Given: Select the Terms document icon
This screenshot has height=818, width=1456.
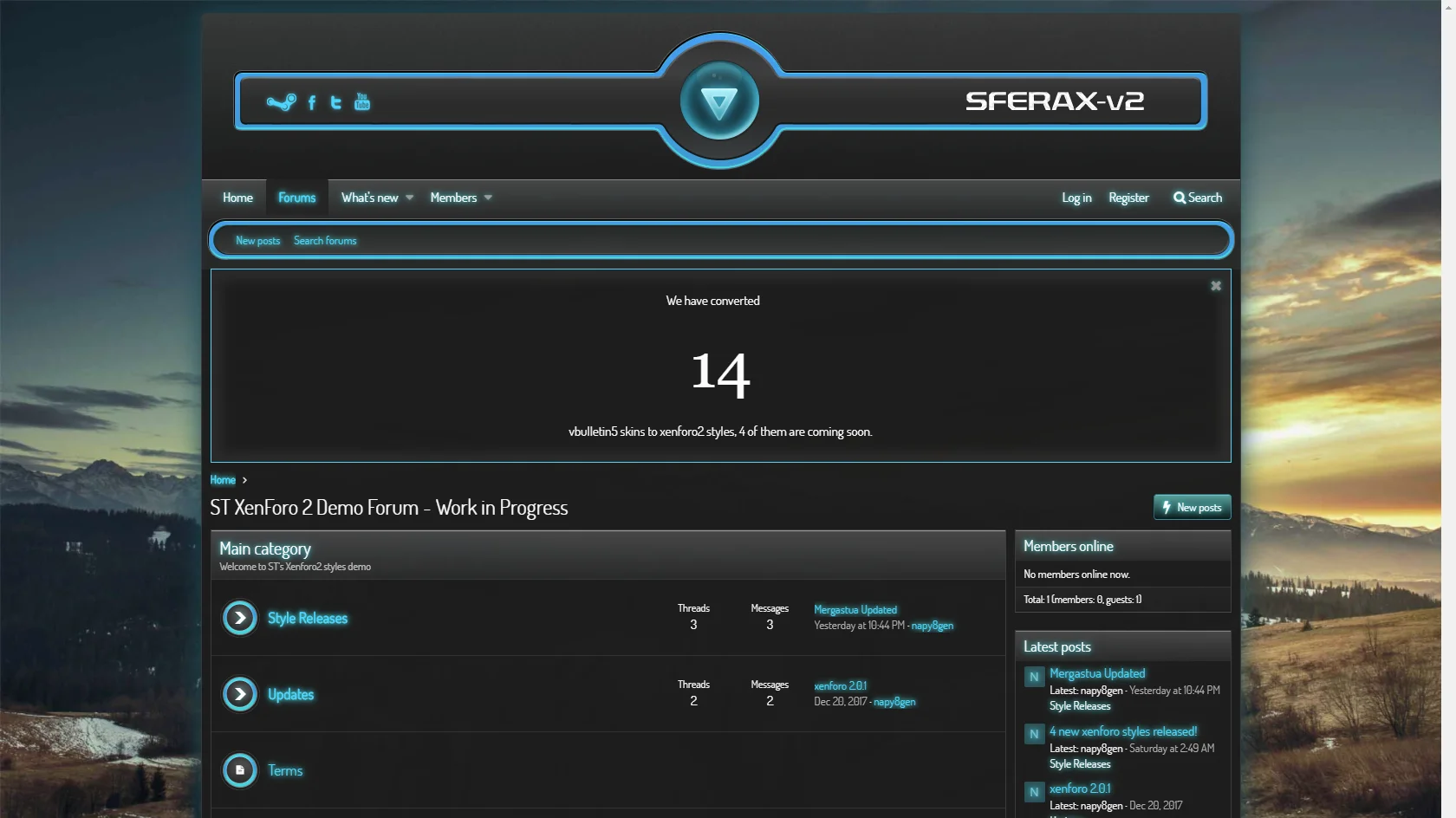Looking at the screenshot, I should (239, 770).
